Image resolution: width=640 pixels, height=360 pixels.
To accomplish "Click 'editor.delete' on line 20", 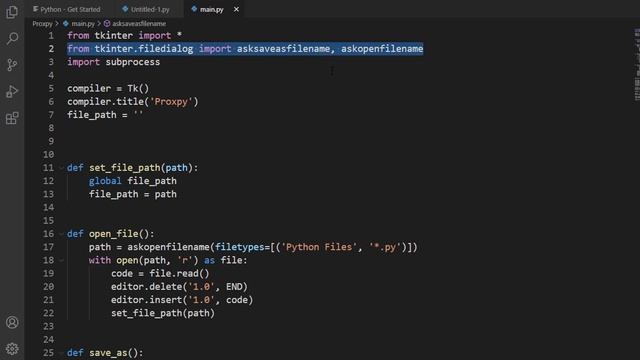I will coord(147,287).
